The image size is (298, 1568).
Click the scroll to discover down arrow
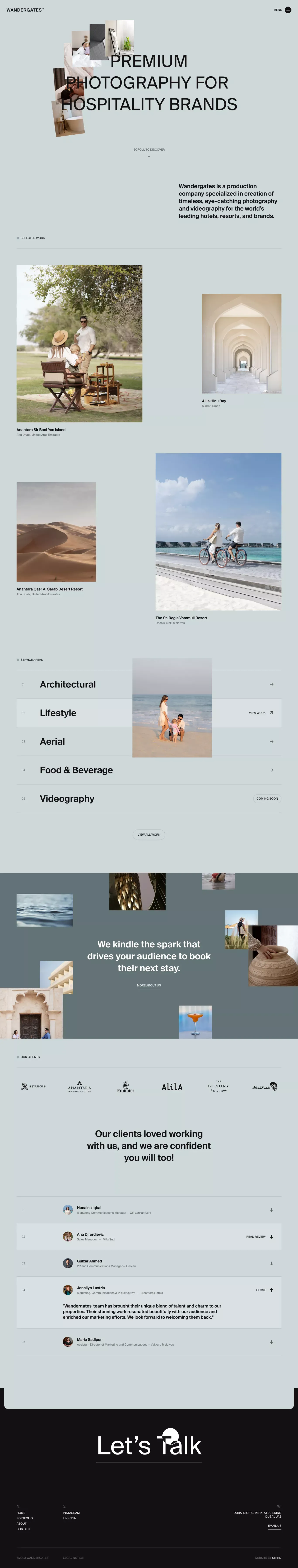149,156
